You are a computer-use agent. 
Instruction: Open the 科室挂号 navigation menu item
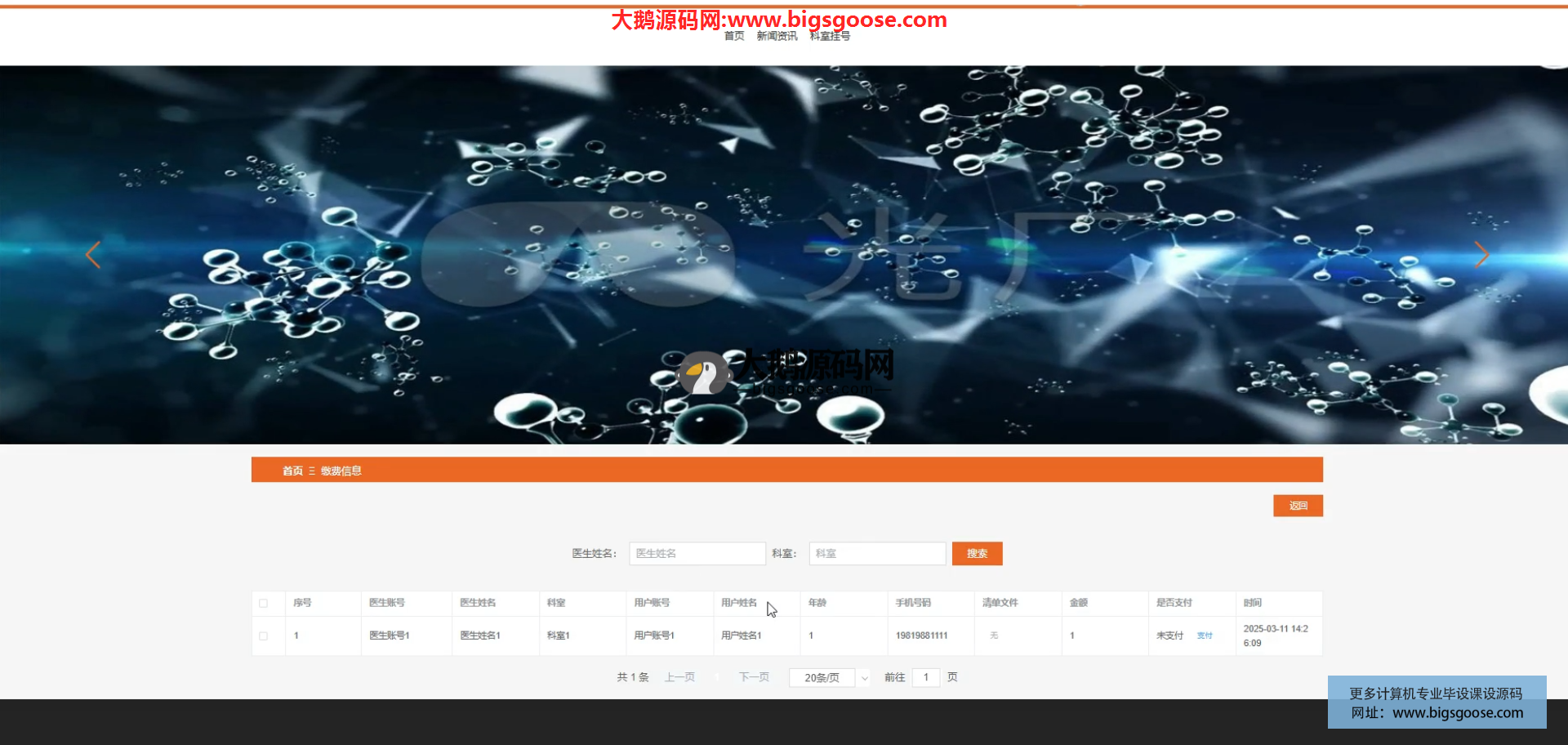pyautogui.click(x=830, y=36)
